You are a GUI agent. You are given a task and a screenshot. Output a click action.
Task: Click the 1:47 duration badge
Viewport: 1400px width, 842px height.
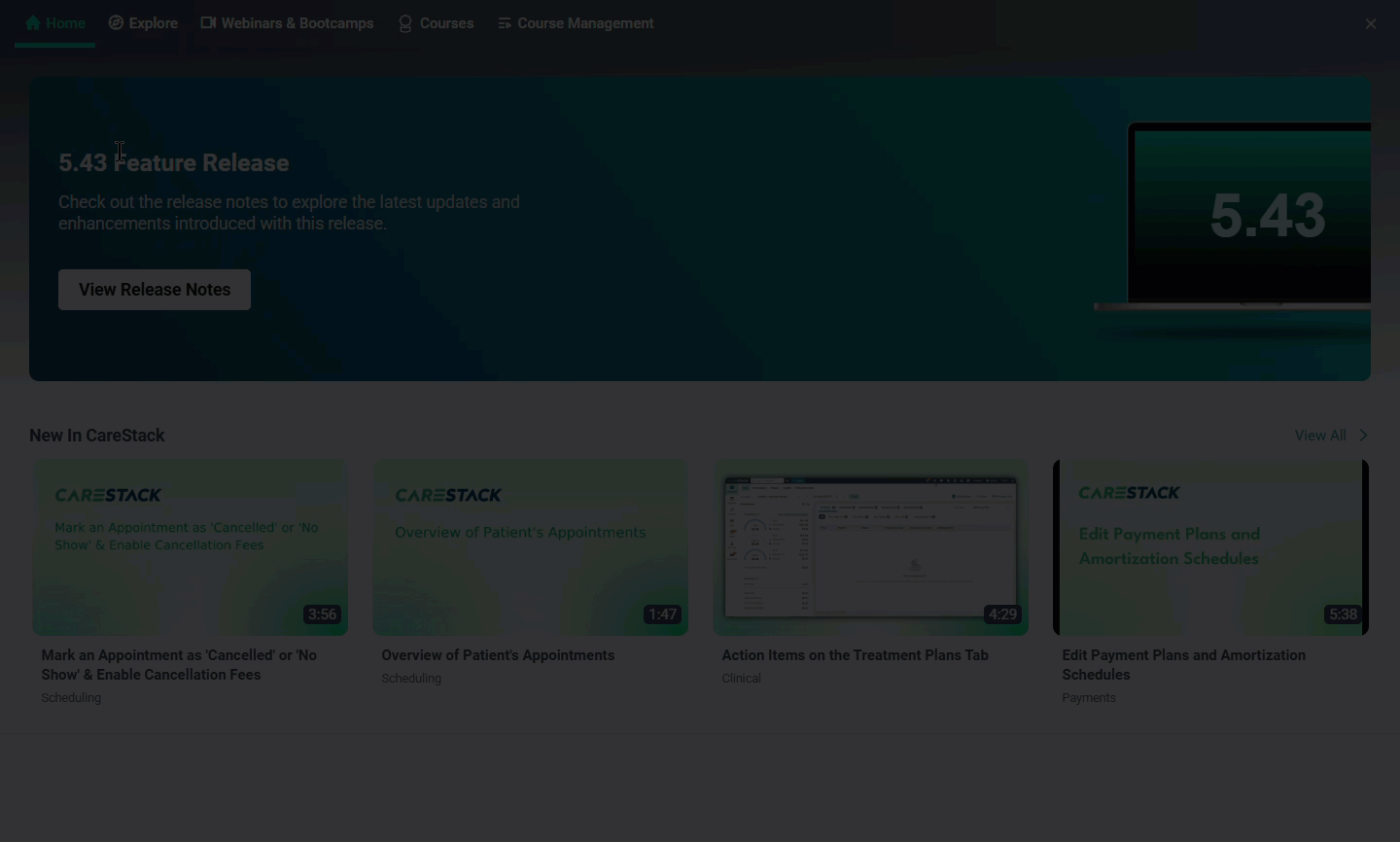tap(662, 614)
